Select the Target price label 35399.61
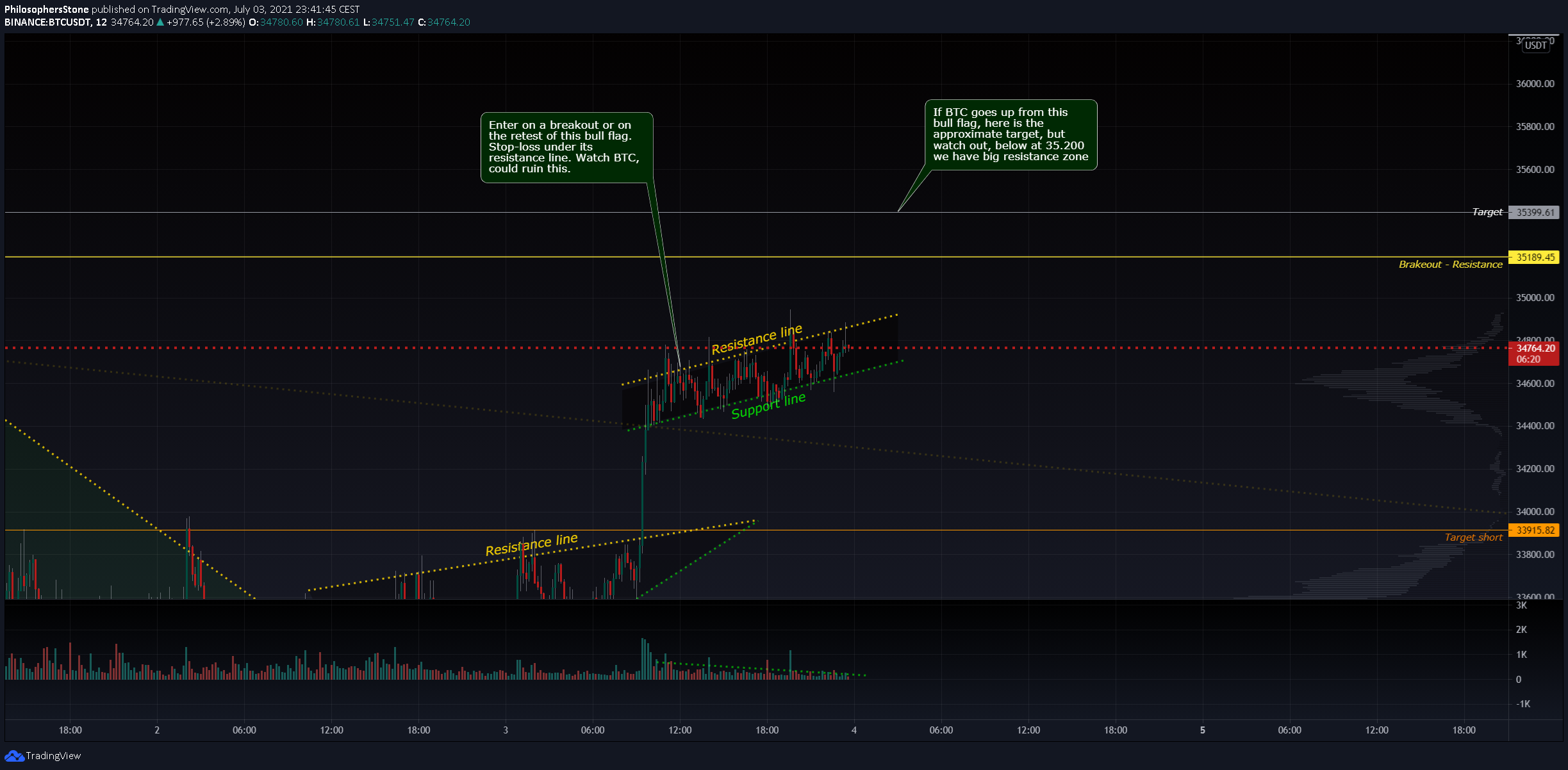1568x770 pixels. pyautogui.click(x=1534, y=212)
